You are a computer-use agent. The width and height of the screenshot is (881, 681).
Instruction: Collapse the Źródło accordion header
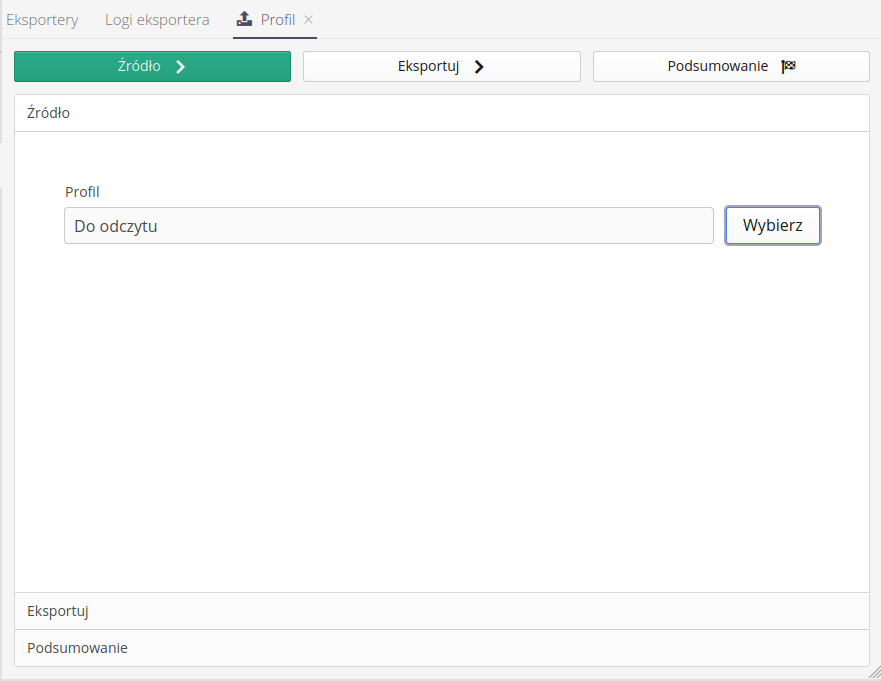[x=441, y=113]
